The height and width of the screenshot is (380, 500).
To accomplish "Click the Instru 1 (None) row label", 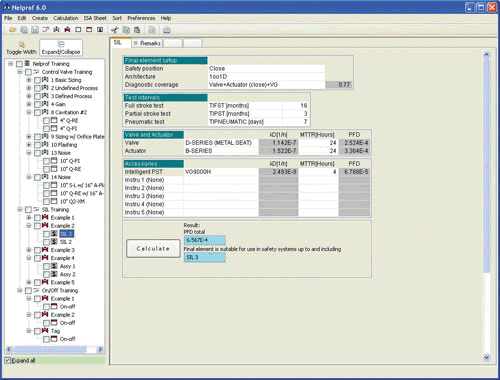I will click(144, 180).
